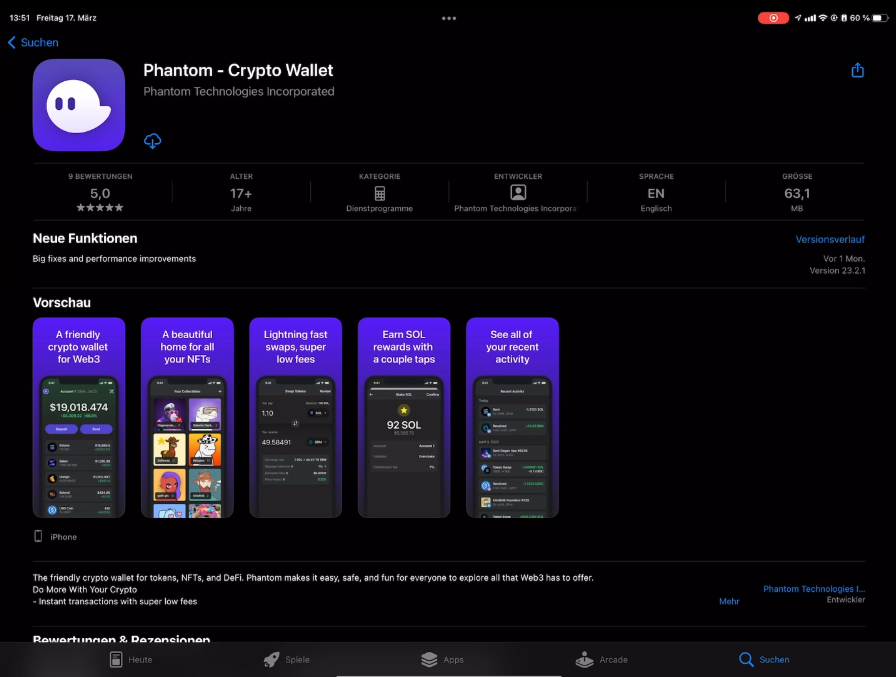Tap the '13:51' clock

point(19,18)
